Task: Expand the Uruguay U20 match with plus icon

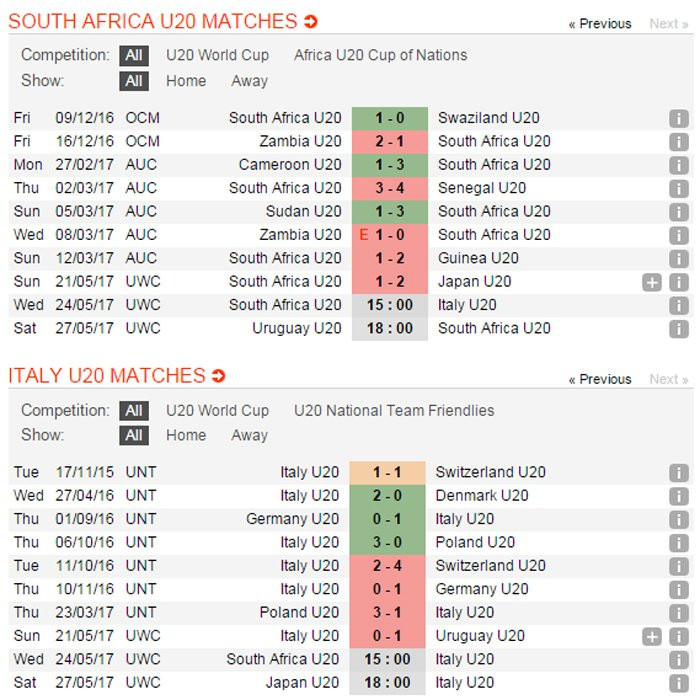Action: pos(652,636)
